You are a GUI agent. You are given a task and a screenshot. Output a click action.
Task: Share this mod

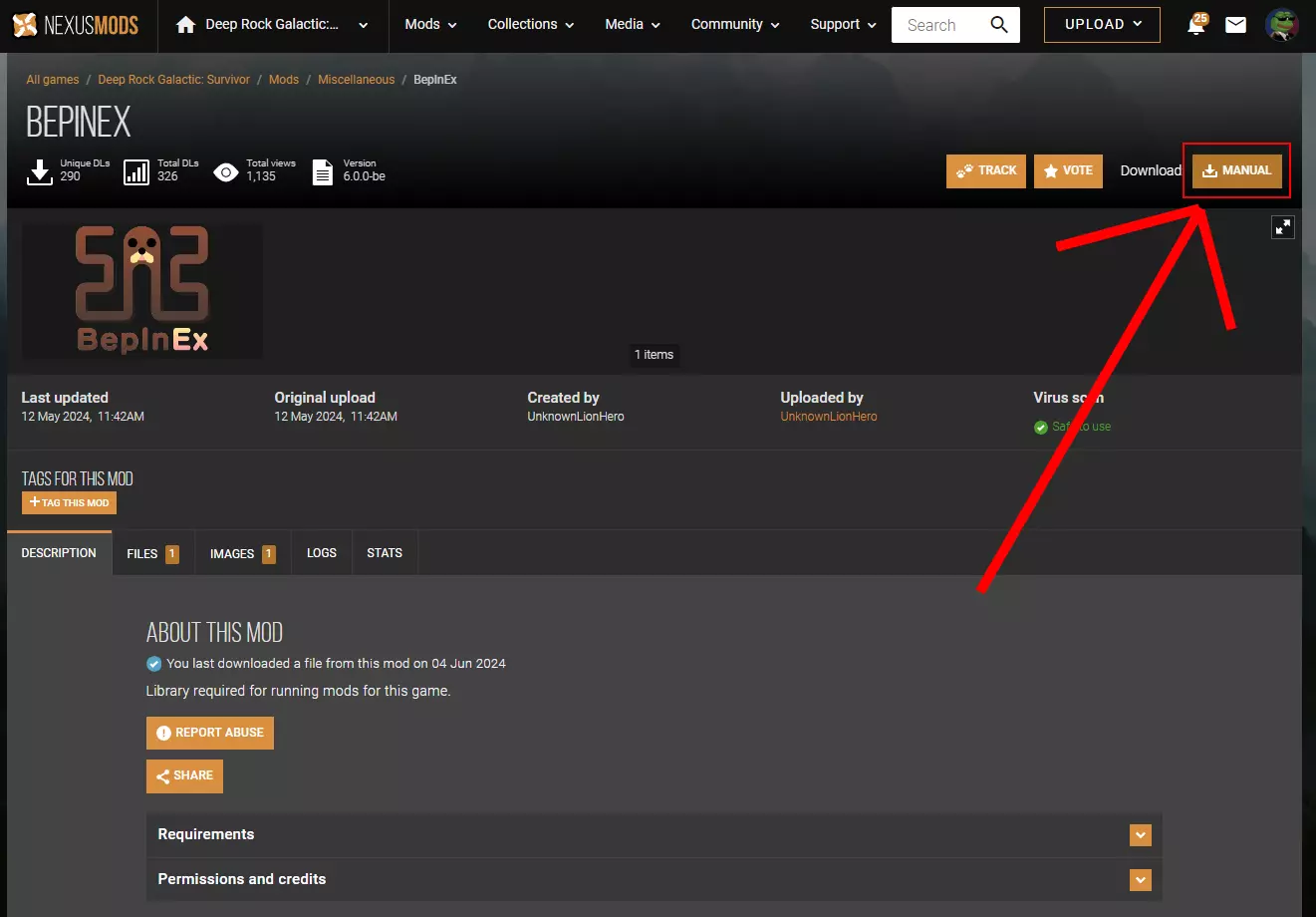pyautogui.click(x=184, y=776)
